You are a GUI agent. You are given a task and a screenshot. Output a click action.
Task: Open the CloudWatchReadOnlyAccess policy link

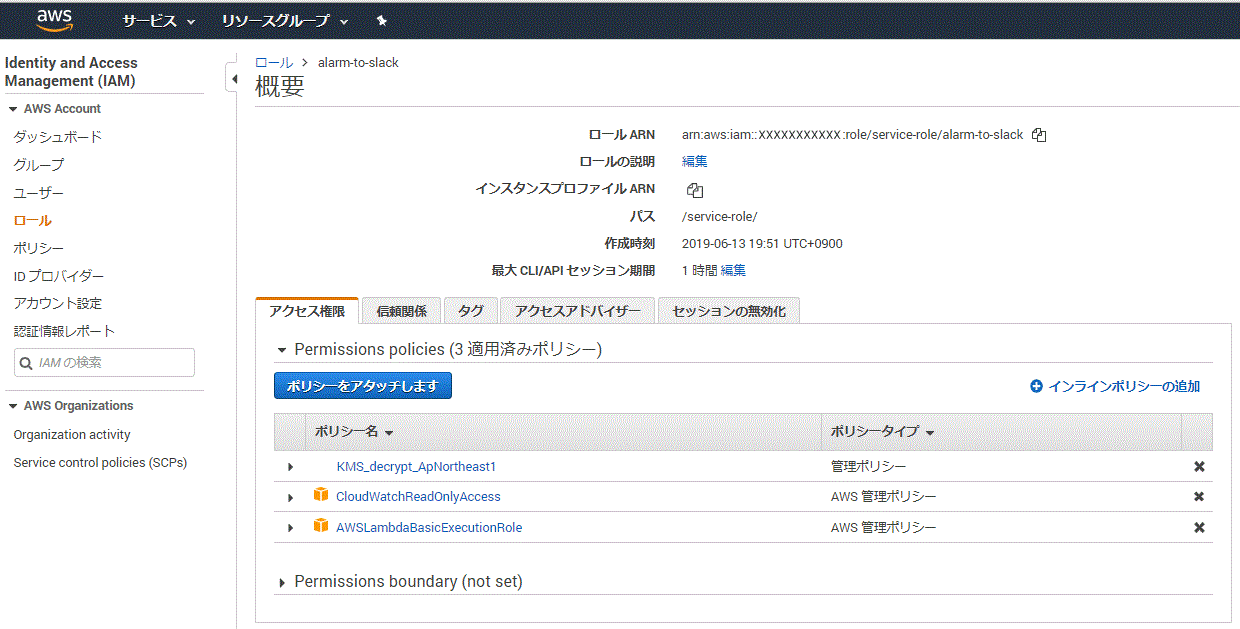coord(418,497)
